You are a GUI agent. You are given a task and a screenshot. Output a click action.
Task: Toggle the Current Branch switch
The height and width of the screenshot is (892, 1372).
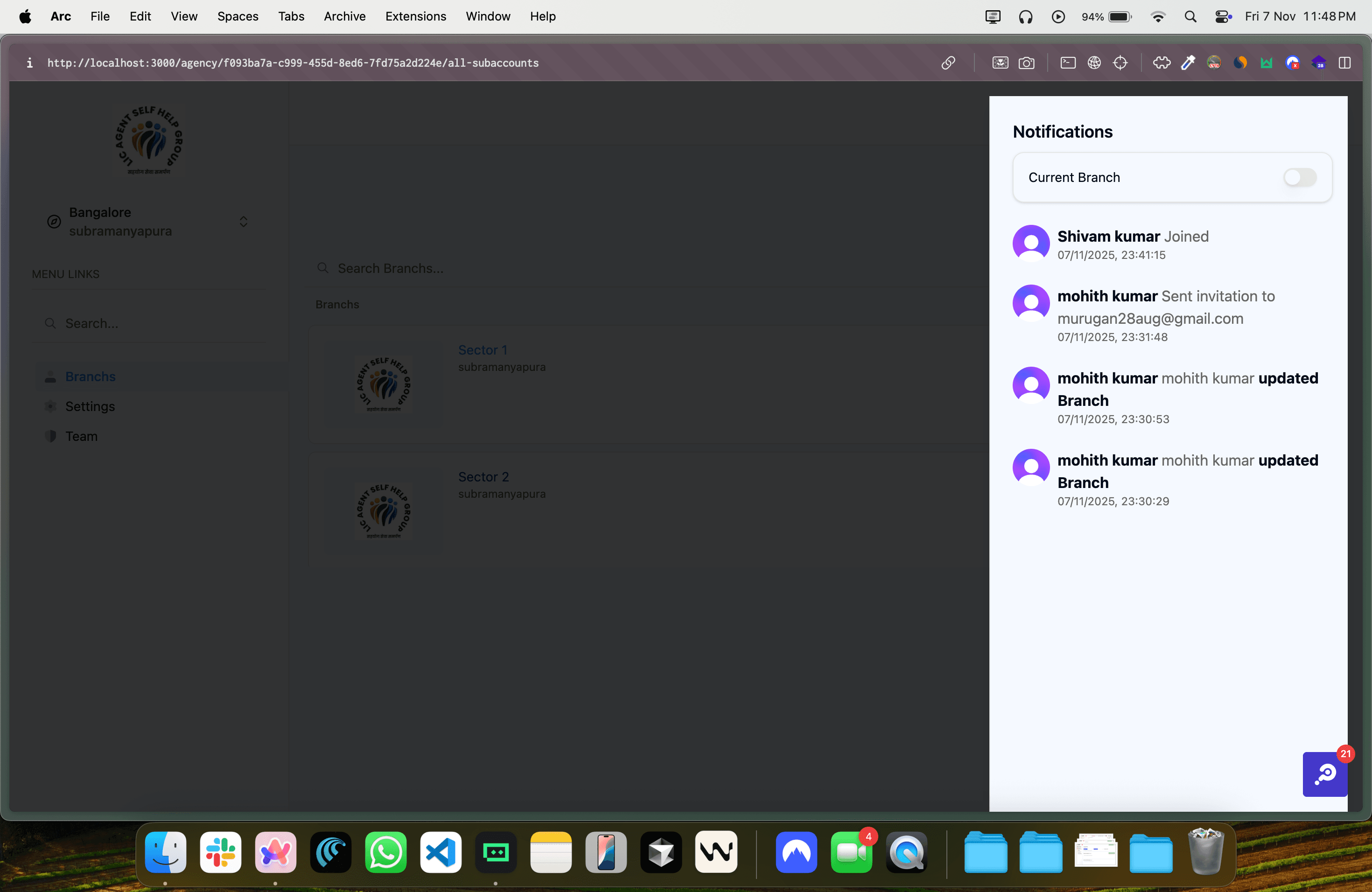[x=1299, y=177]
